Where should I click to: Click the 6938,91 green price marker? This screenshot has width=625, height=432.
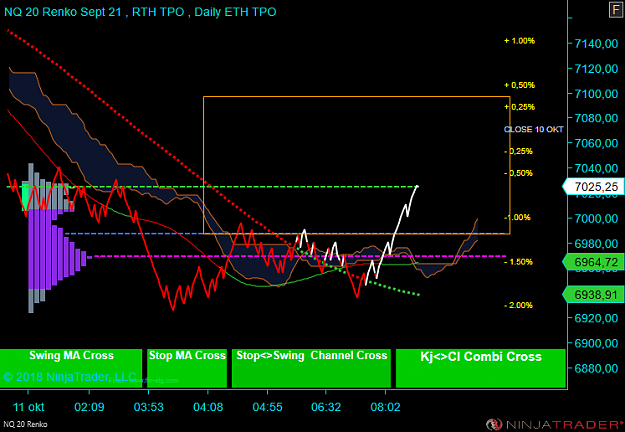click(x=593, y=295)
